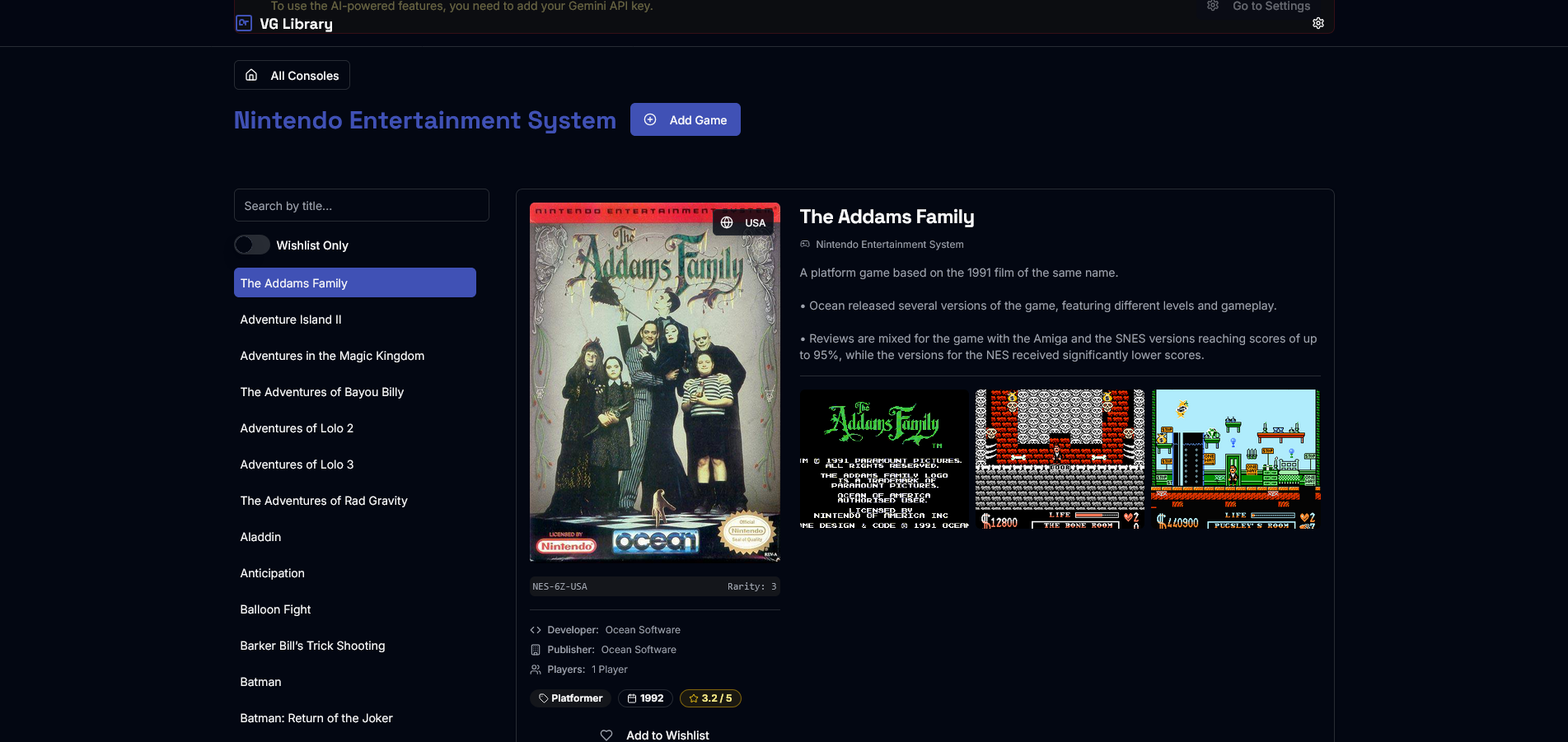
Task: Open Adventures in the Magic Kingdom
Action: pyautogui.click(x=355, y=355)
